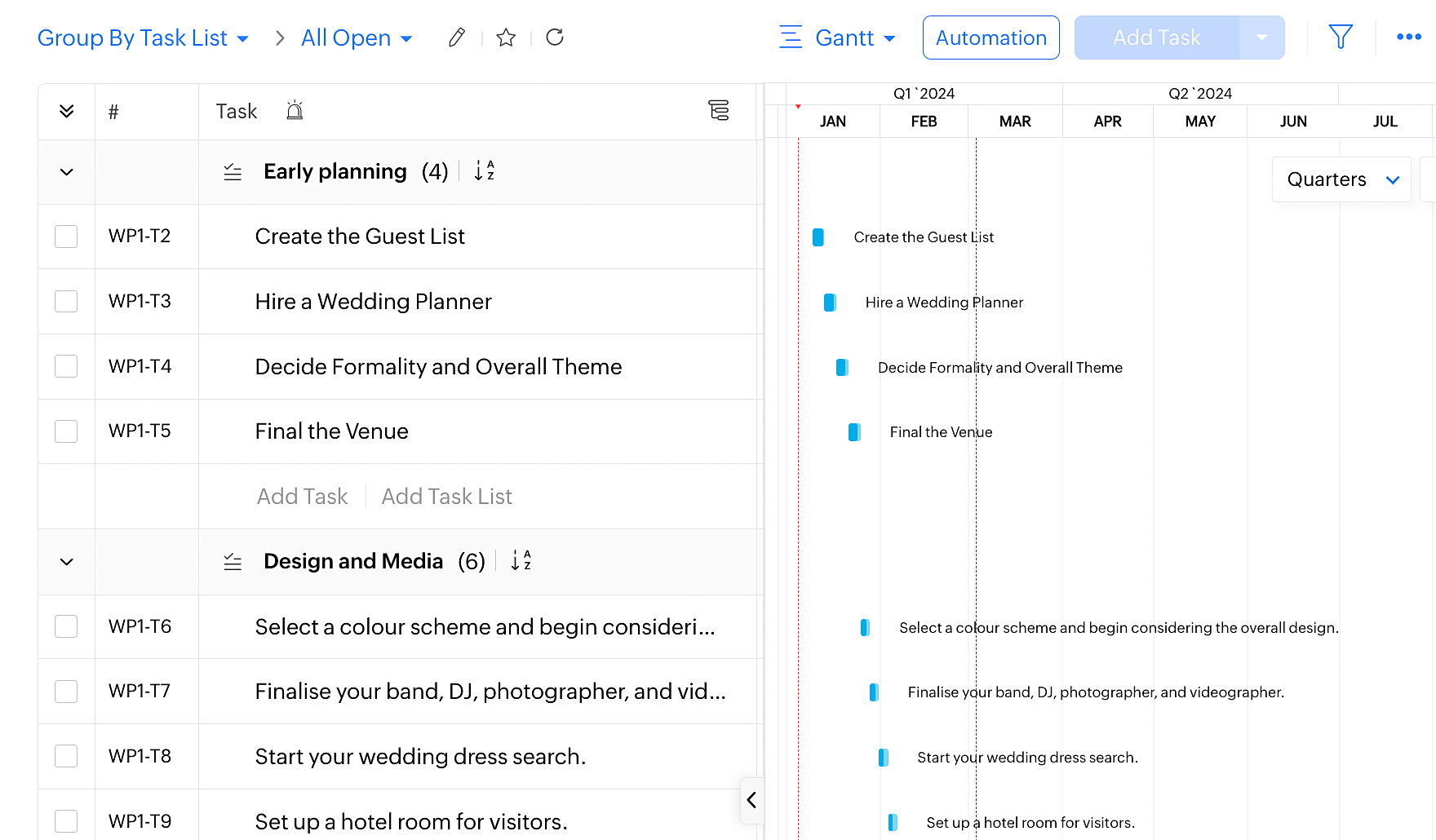The height and width of the screenshot is (840, 1436).
Task: Open the All Open filter menu
Action: coord(357,38)
